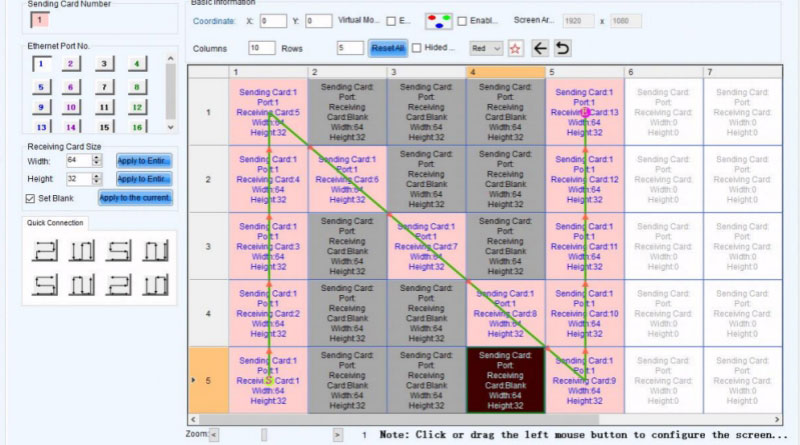Toggle the Enabl... checkbox

462,21
